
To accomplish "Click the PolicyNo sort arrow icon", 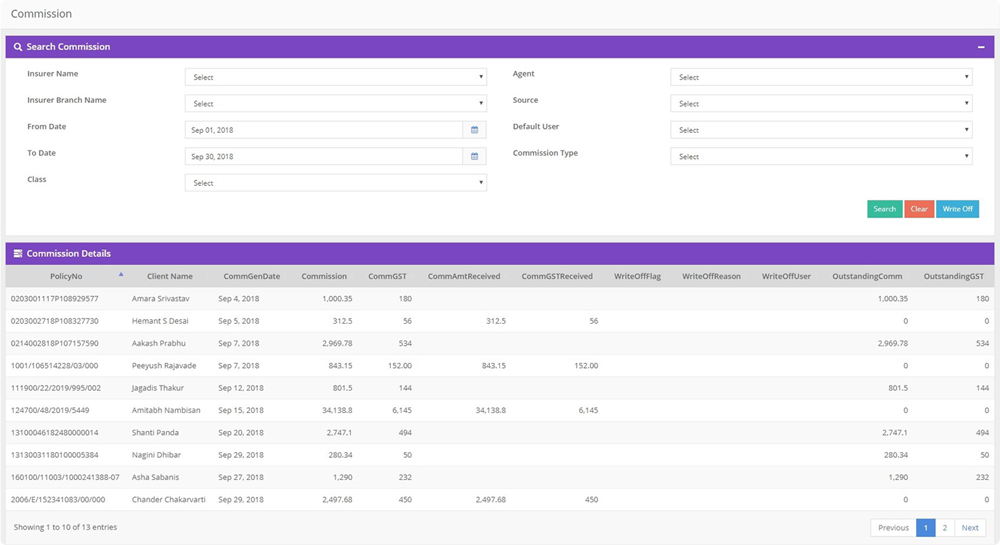I will (121, 274).
